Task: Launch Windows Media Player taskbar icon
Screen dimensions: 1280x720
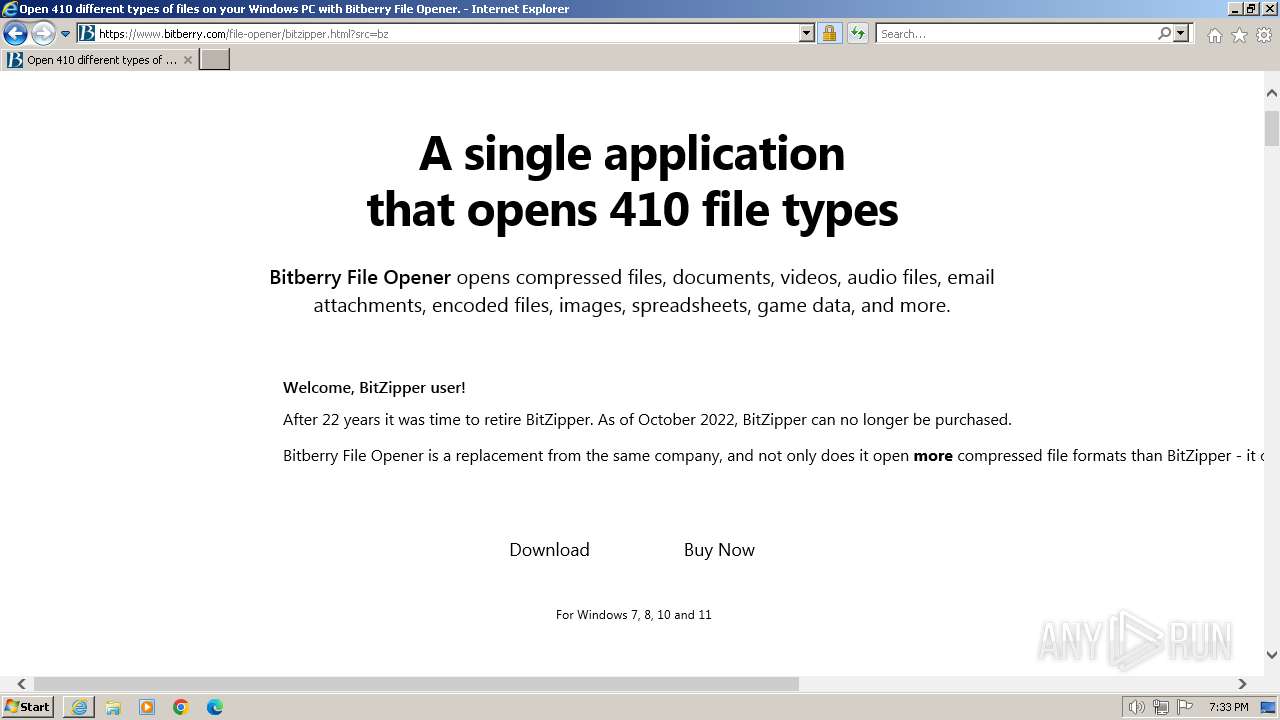Action: click(x=147, y=707)
